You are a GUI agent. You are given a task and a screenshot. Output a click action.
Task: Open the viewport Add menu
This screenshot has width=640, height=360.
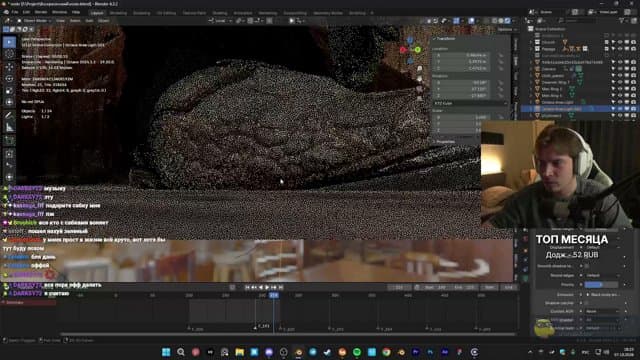89,20
